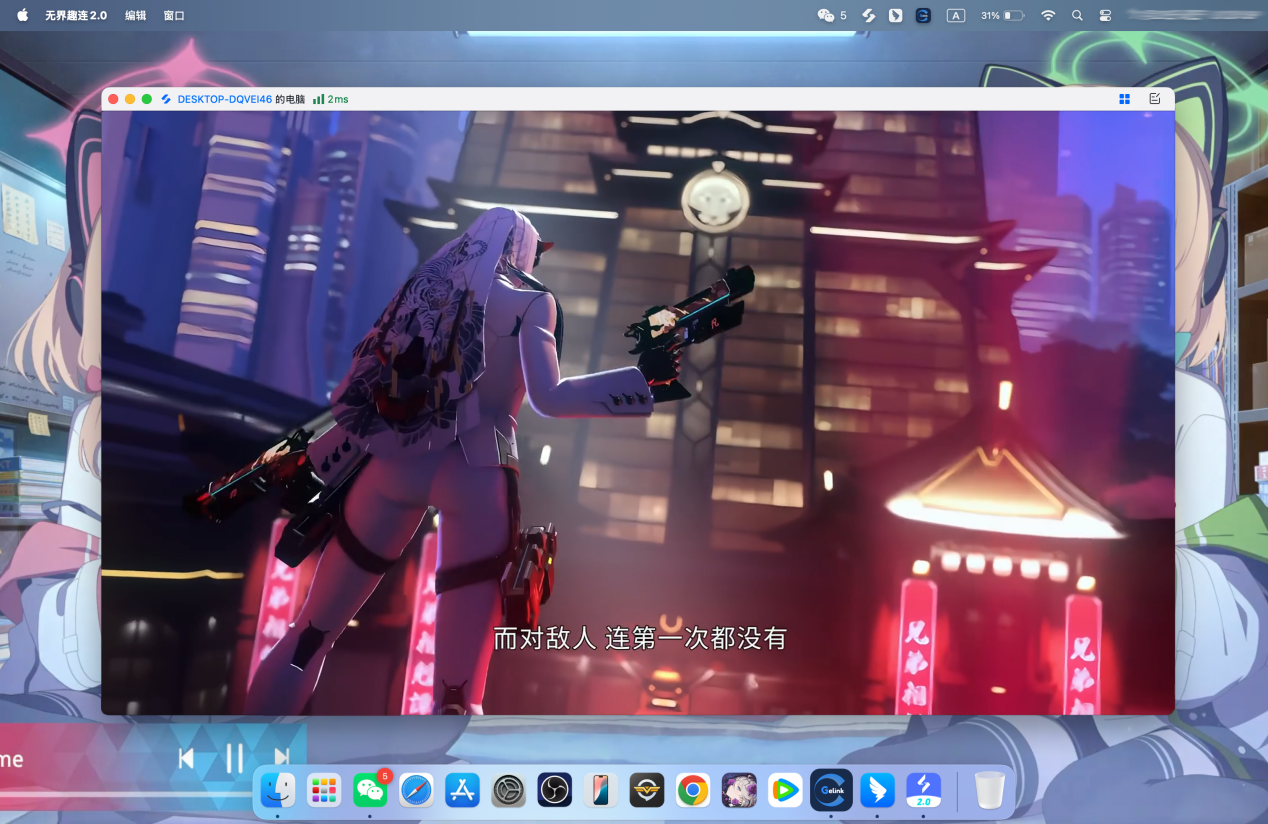Open Trash from the Dock
The width and height of the screenshot is (1268, 824).
pos(990,790)
